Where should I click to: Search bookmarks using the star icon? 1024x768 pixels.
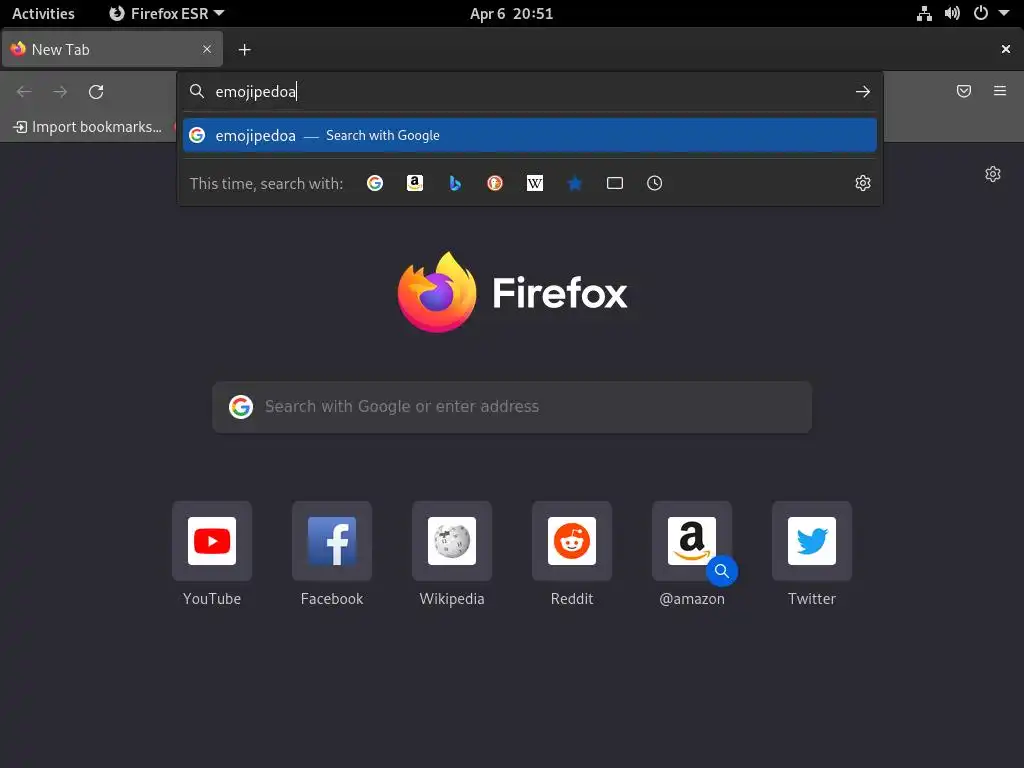[x=575, y=184]
